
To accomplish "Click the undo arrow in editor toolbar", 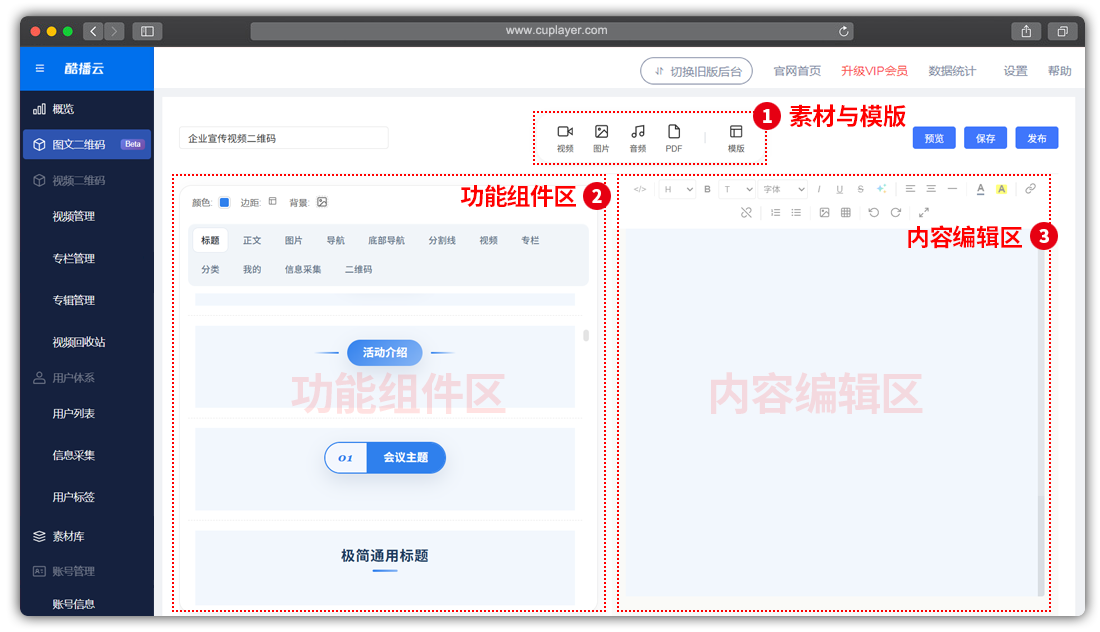I will tap(873, 212).
